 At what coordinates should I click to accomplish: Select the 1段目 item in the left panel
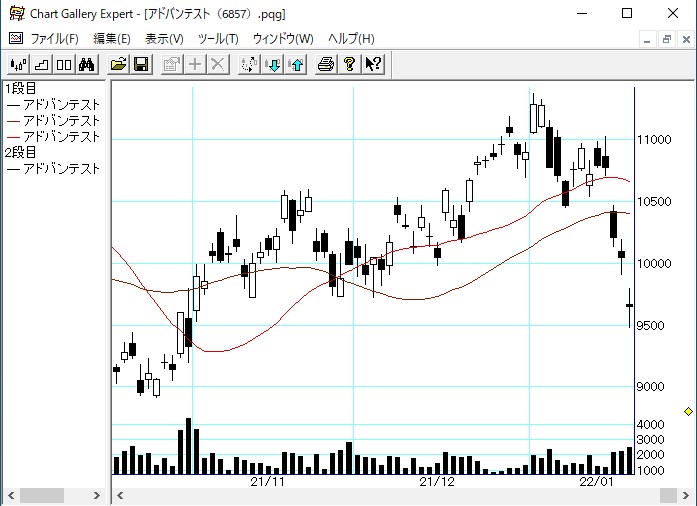[21, 88]
